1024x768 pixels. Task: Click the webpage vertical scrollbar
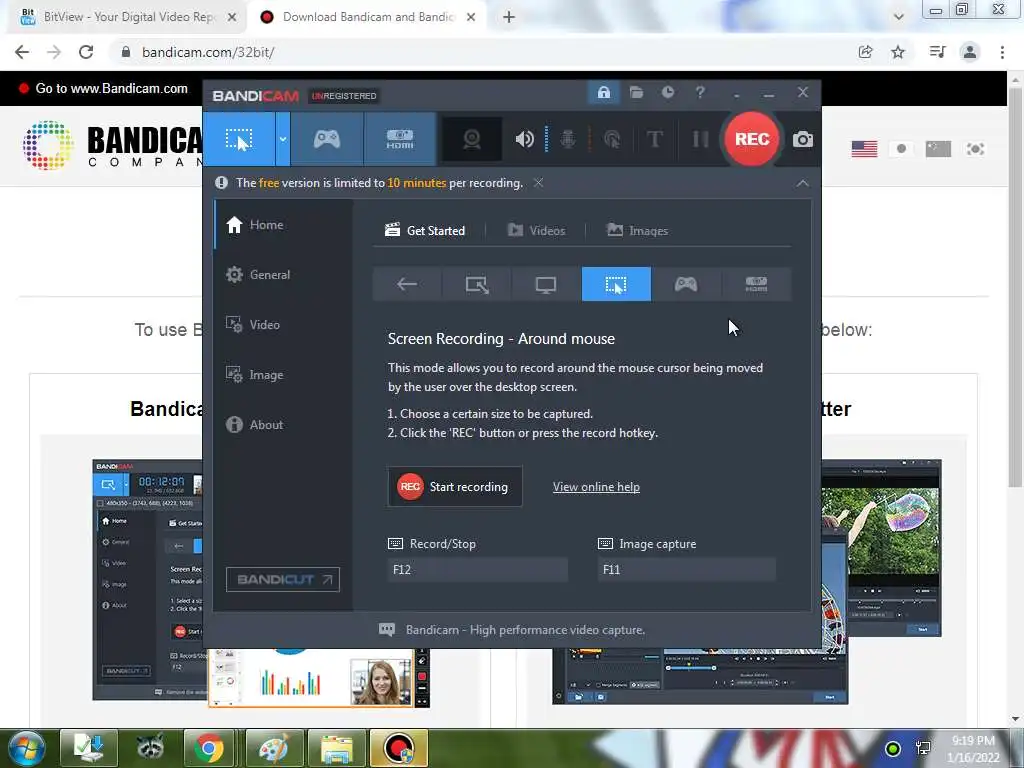(x=1015, y=287)
